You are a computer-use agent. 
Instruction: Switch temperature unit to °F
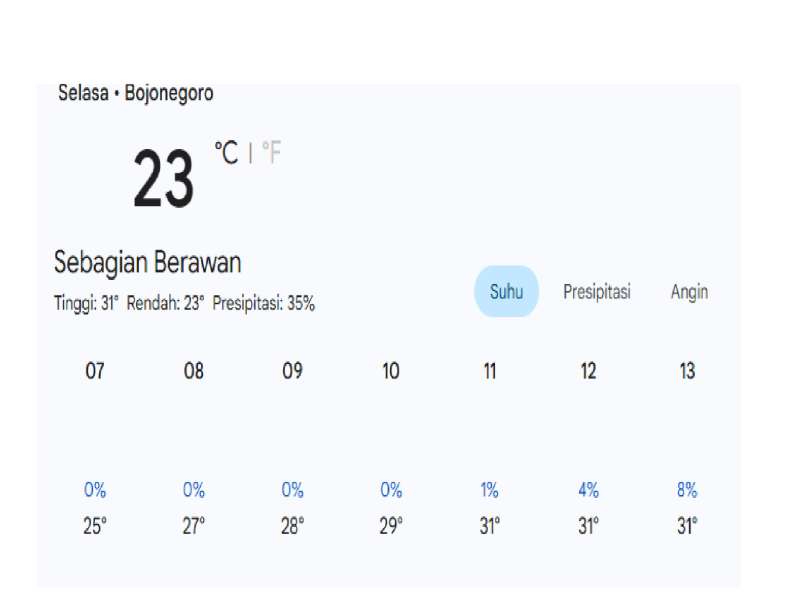pyautogui.click(x=271, y=153)
